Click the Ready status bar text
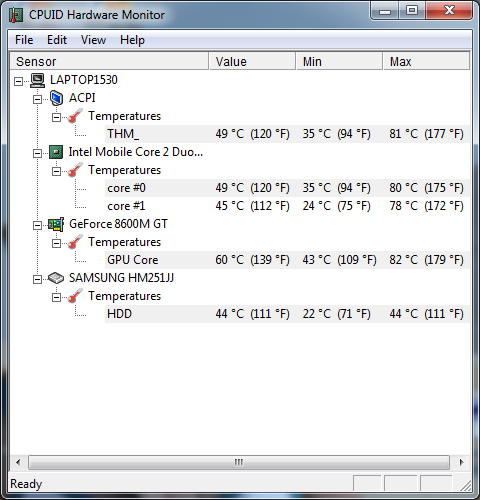The width and height of the screenshot is (480, 500). 26,484
